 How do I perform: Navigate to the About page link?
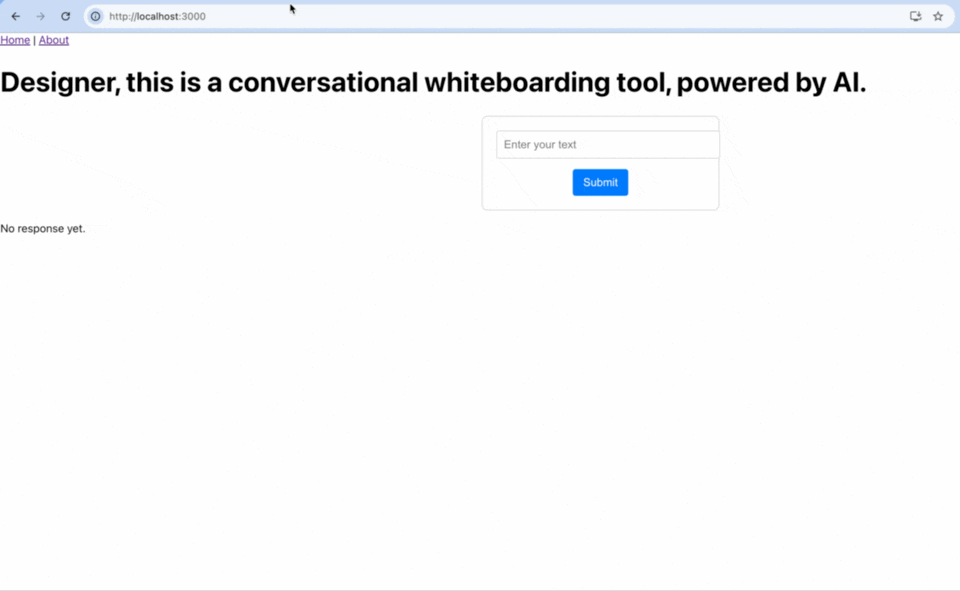(54, 40)
